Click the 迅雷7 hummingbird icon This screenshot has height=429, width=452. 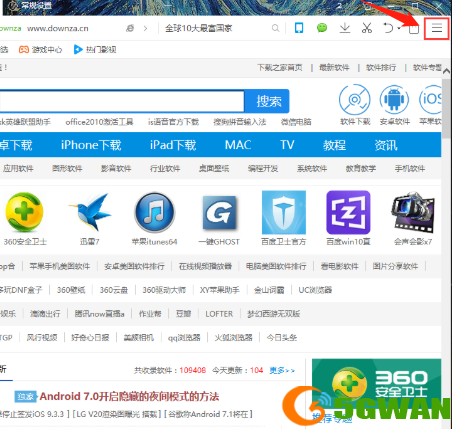90,212
